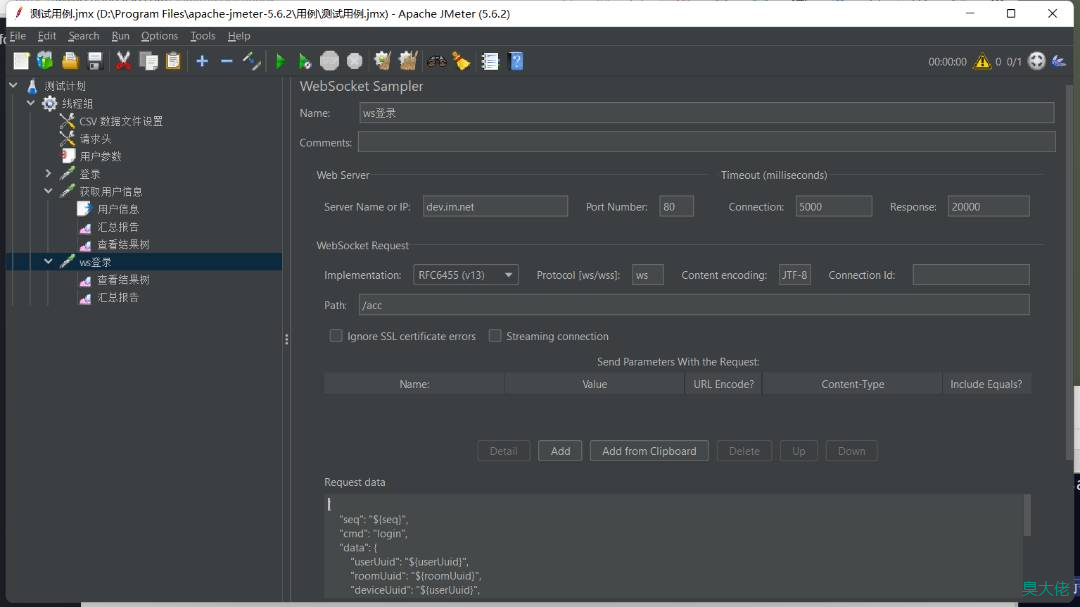Click the Up button
Viewport: 1080px width, 607px height.
coord(798,451)
